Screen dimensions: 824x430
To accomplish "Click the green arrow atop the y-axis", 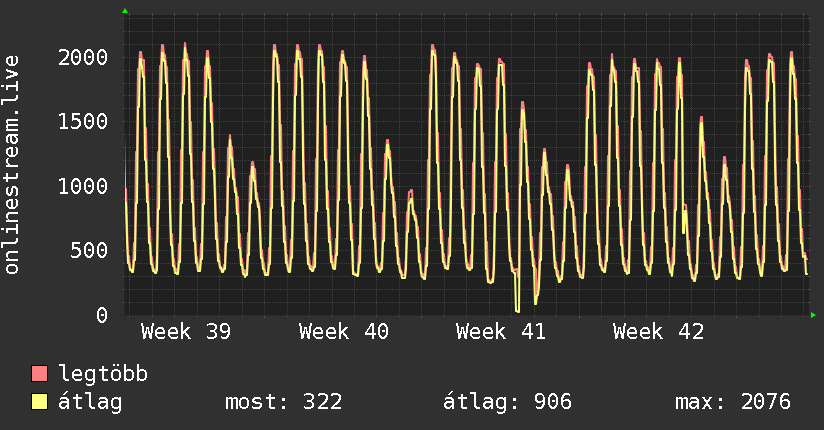I will point(125,11).
